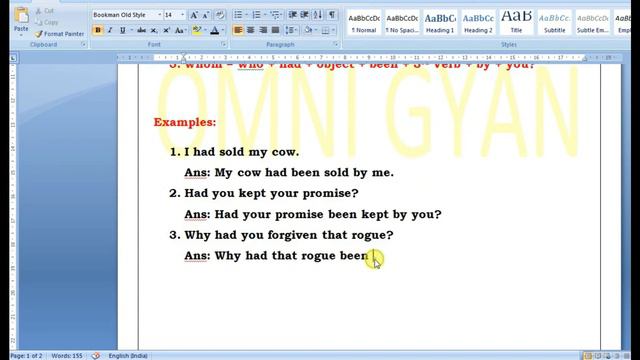Click the proofing errors status icon
The height and width of the screenshot is (360, 640).
96,356
